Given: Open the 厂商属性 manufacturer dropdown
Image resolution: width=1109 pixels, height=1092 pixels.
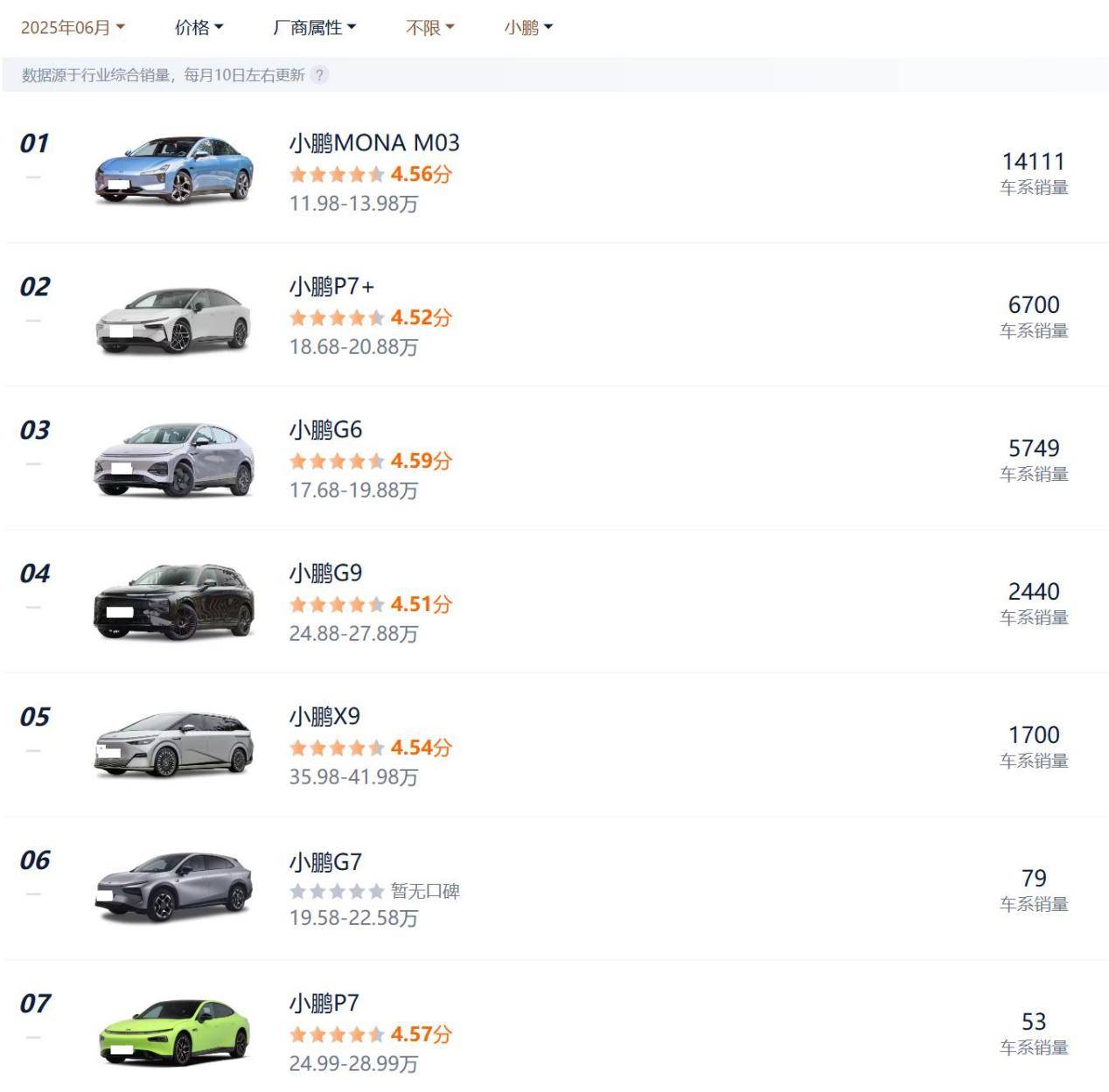Looking at the screenshot, I should [314, 28].
